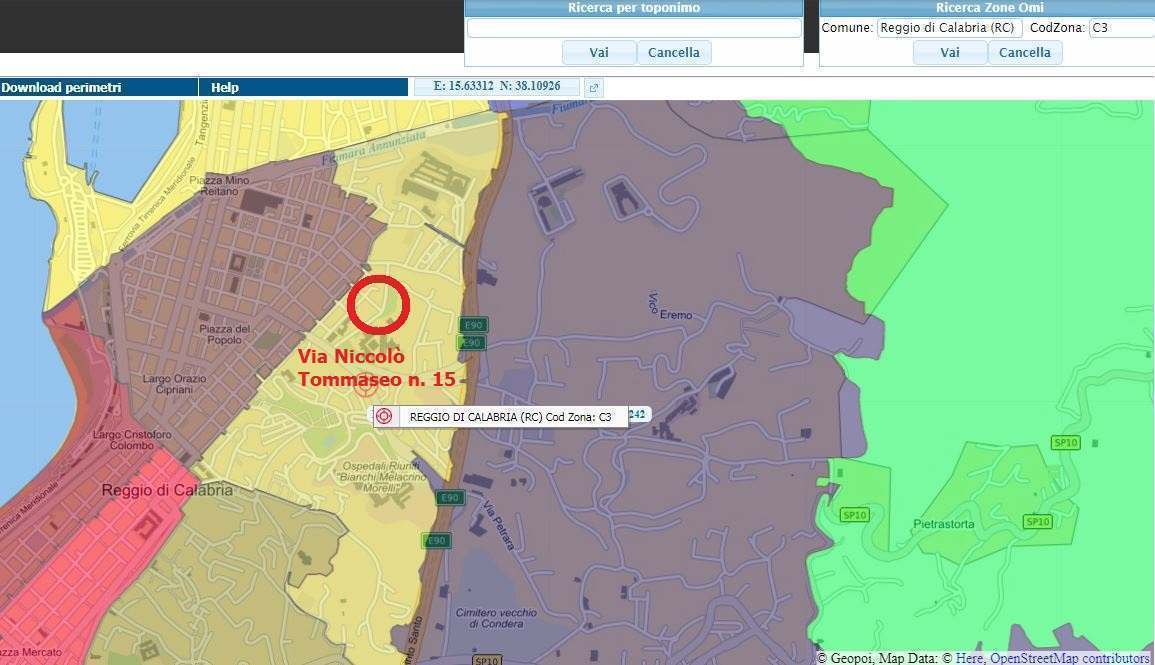Click the SP10 road shield near Pietrastorta

click(1037, 522)
